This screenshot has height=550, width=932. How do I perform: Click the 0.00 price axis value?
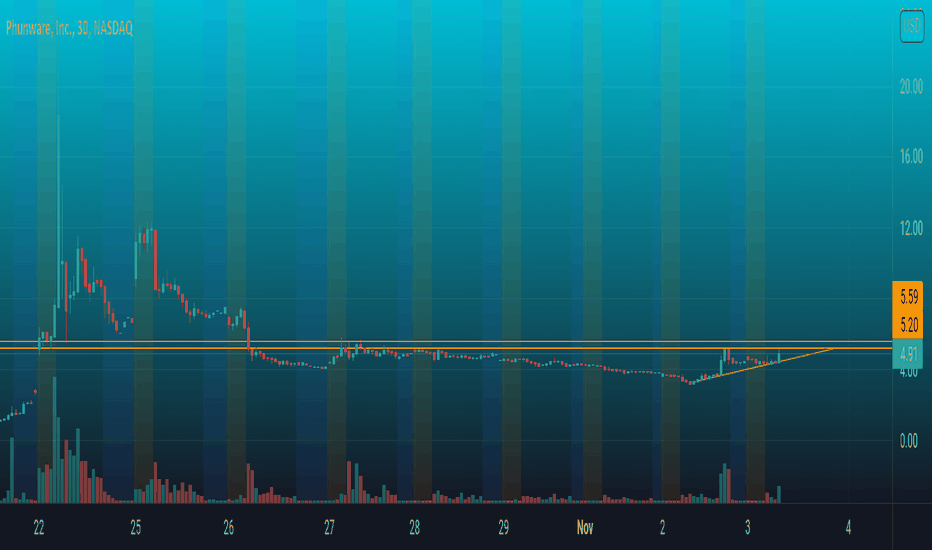click(908, 441)
